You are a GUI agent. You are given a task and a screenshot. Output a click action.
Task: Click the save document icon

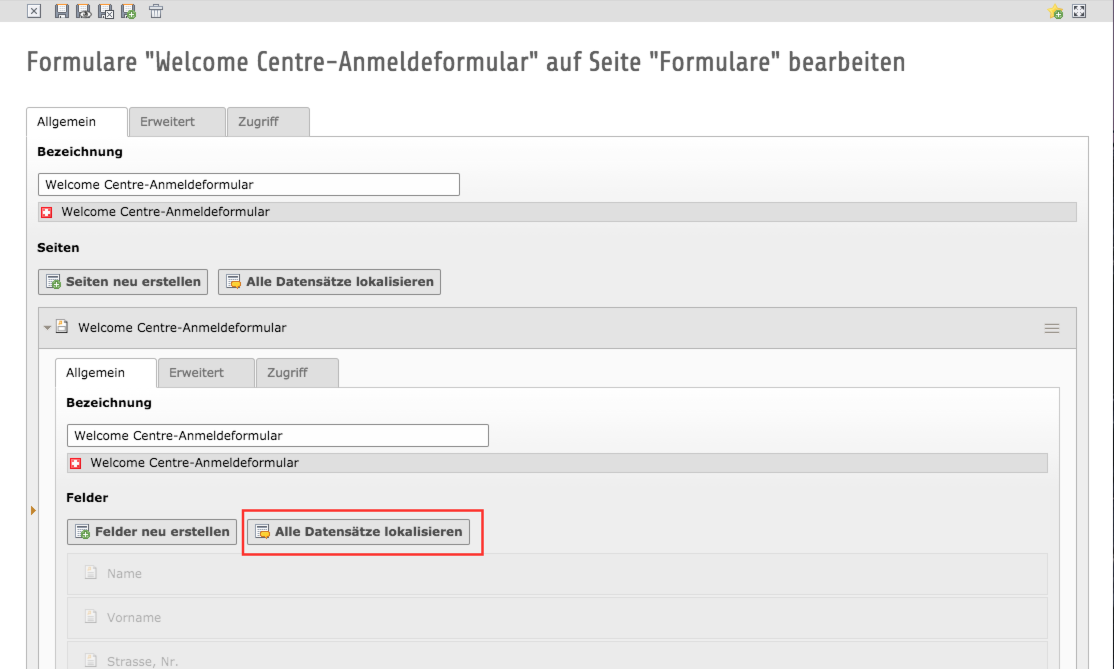62,11
